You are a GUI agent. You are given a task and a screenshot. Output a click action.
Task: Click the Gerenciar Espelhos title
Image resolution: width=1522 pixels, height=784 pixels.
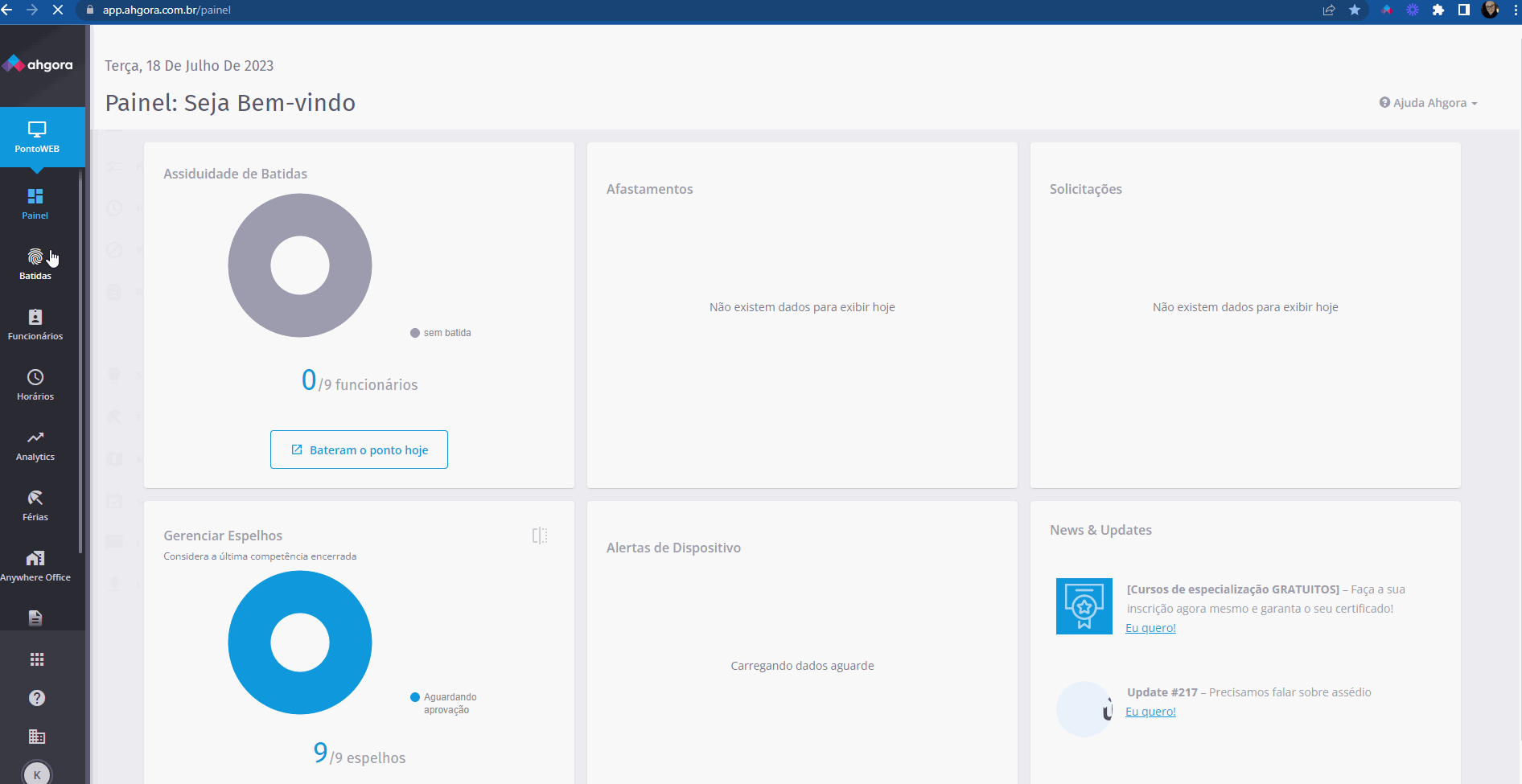pyautogui.click(x=223, y=536)
